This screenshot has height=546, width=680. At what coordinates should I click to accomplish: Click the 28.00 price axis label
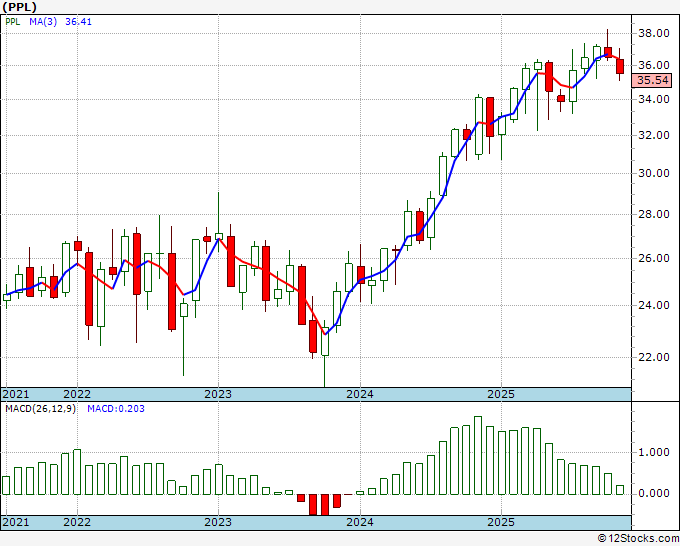(x=654, y=214)
